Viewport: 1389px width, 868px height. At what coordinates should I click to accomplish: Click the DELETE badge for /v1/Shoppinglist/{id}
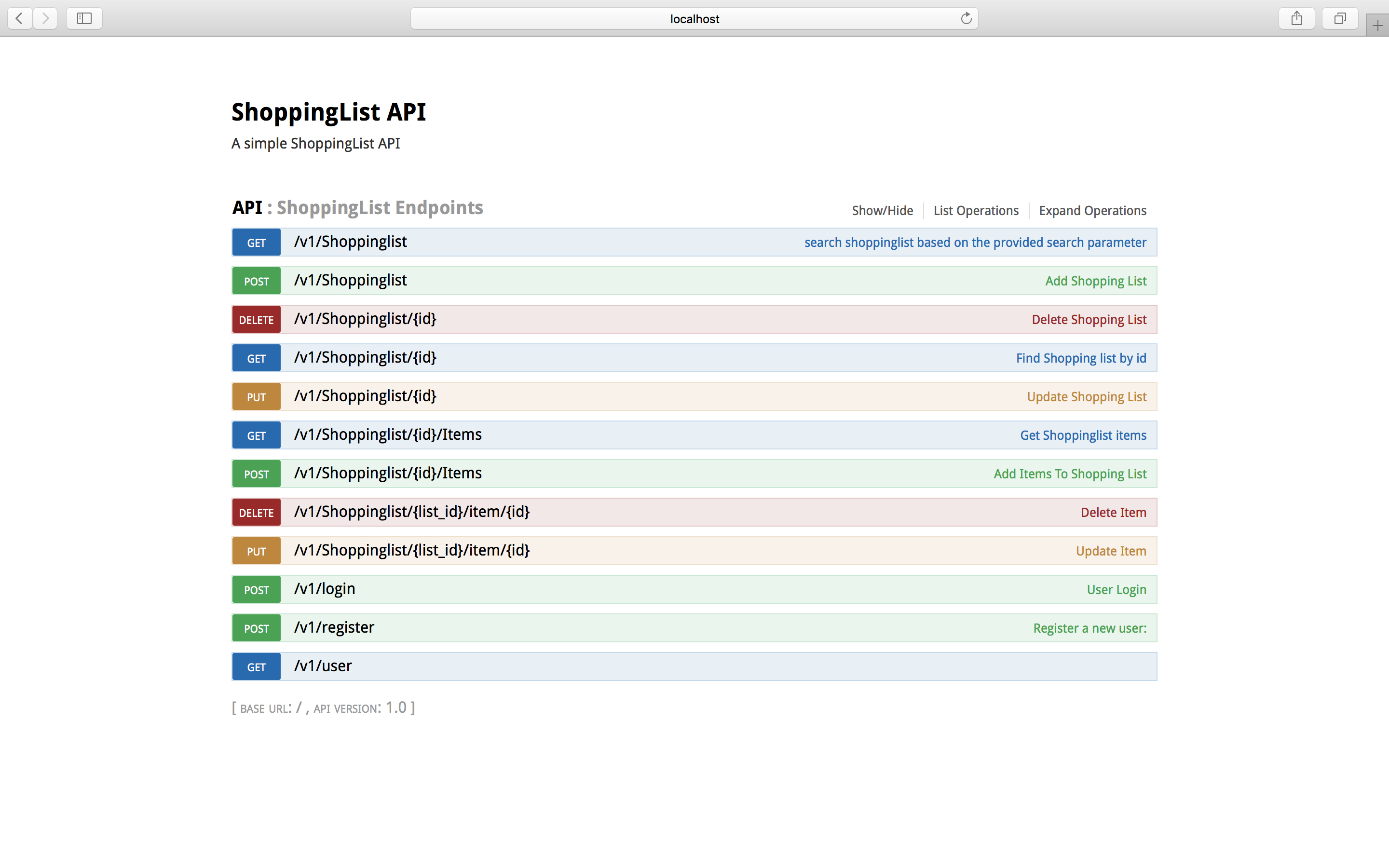point(257,319)
